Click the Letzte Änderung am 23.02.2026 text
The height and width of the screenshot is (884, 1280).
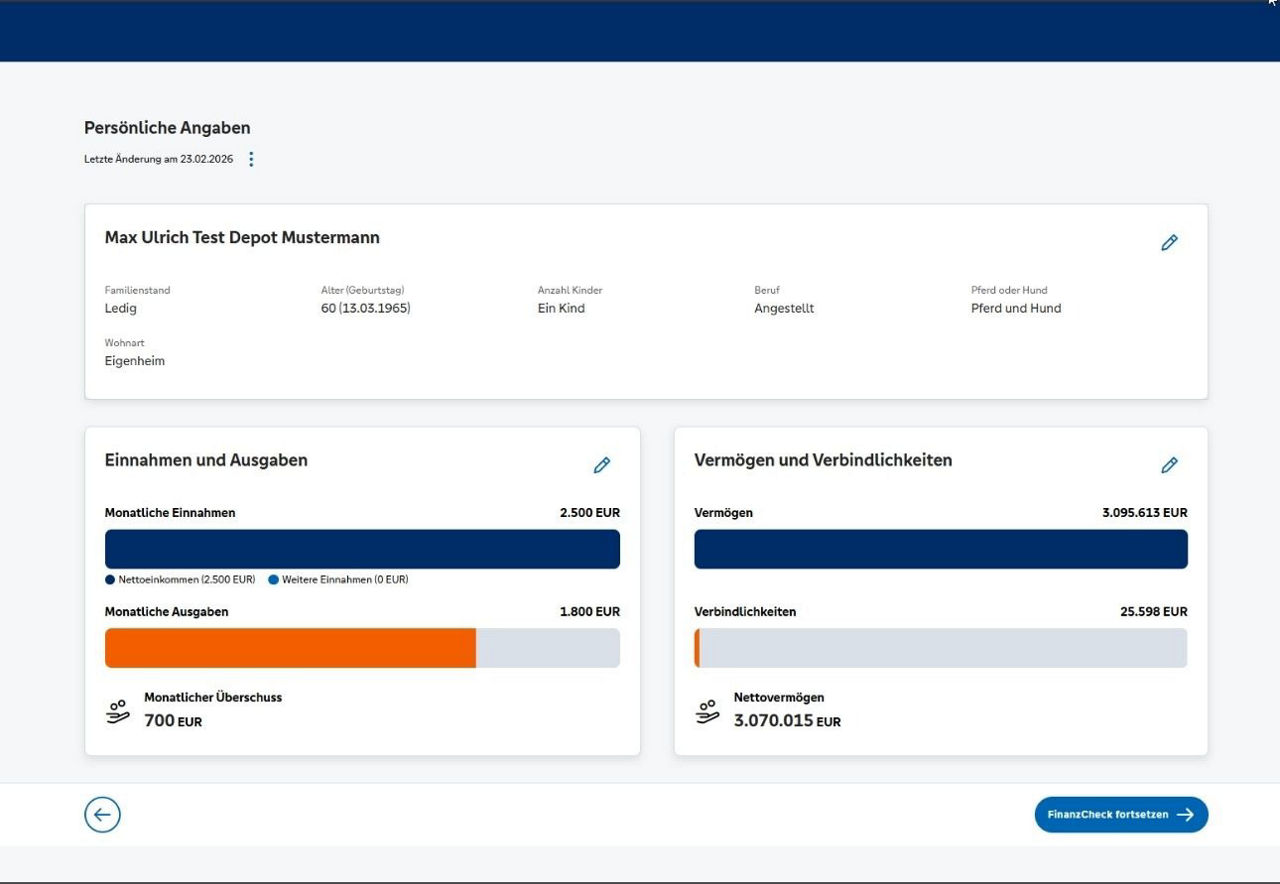158,158
